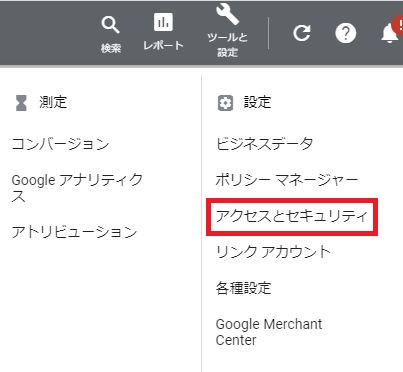Image resolution: width=403 pixels, height=372 pixels.
Task: Open コンバージョン under 測定
Action: 60,144
